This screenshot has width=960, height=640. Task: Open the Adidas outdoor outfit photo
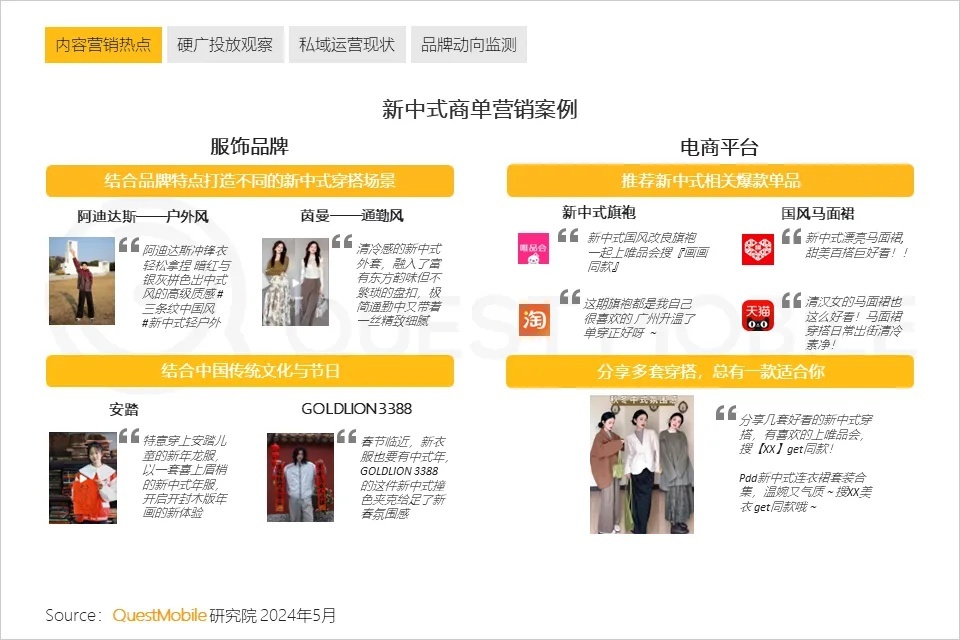[82, 281]
